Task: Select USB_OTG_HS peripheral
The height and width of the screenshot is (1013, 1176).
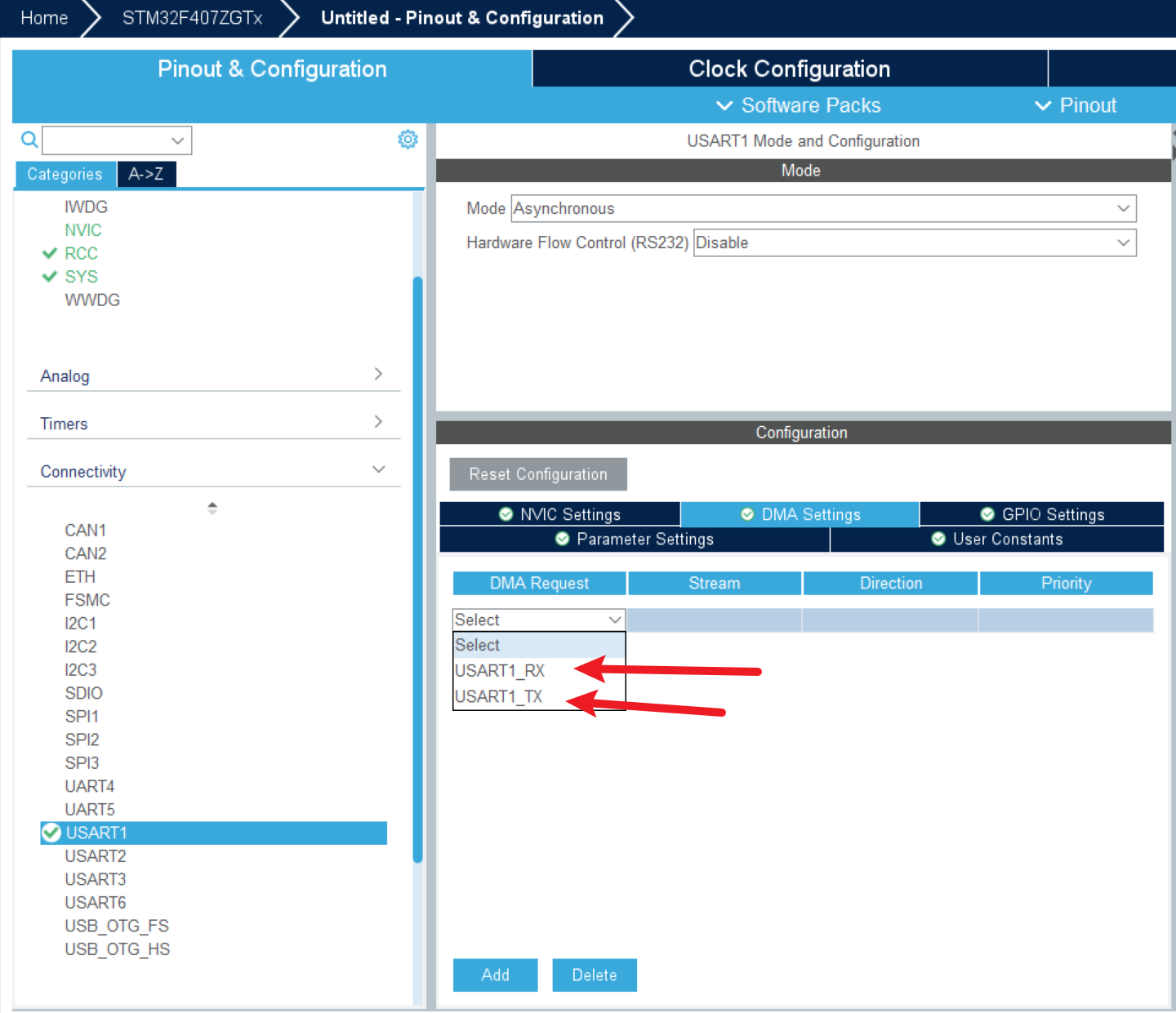Action: point(118,949)
